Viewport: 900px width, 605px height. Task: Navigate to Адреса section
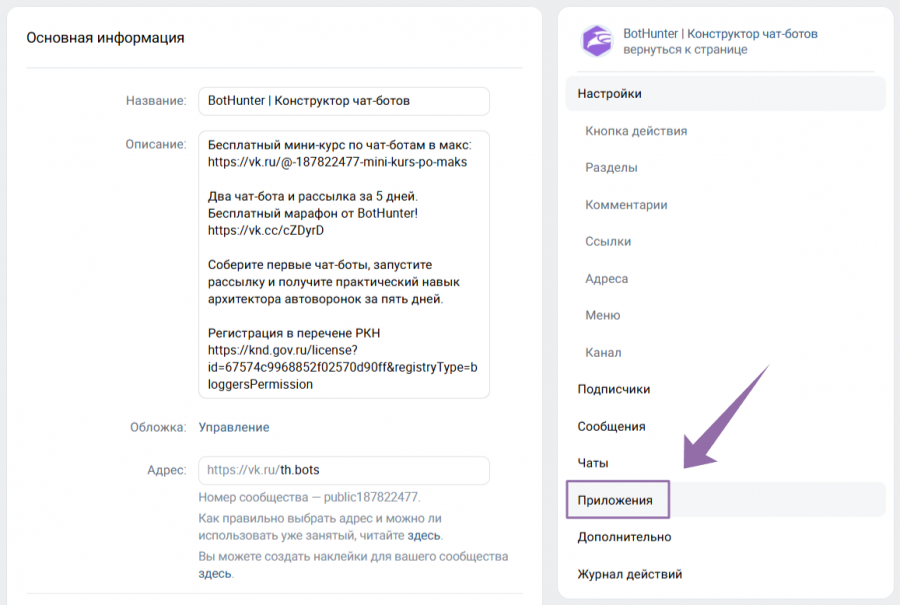[x=607, y=279]
